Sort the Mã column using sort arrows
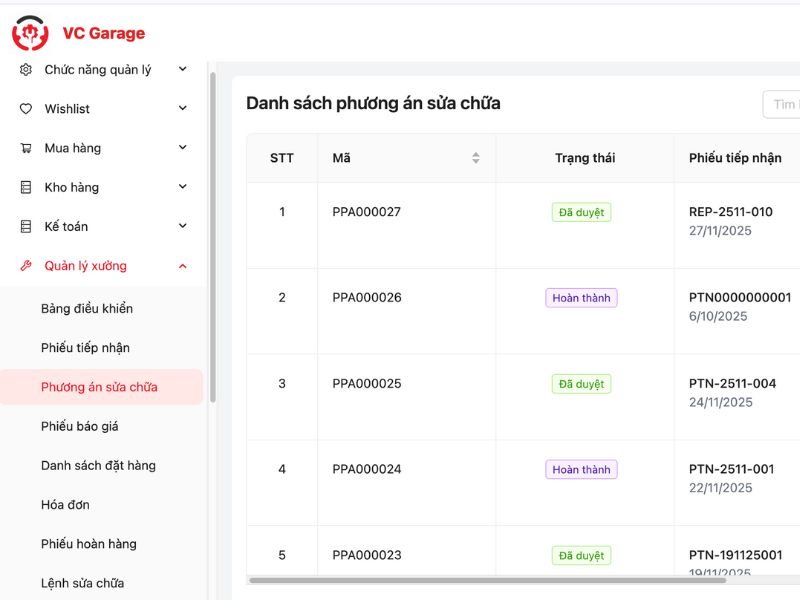 (x=476, y=158)
